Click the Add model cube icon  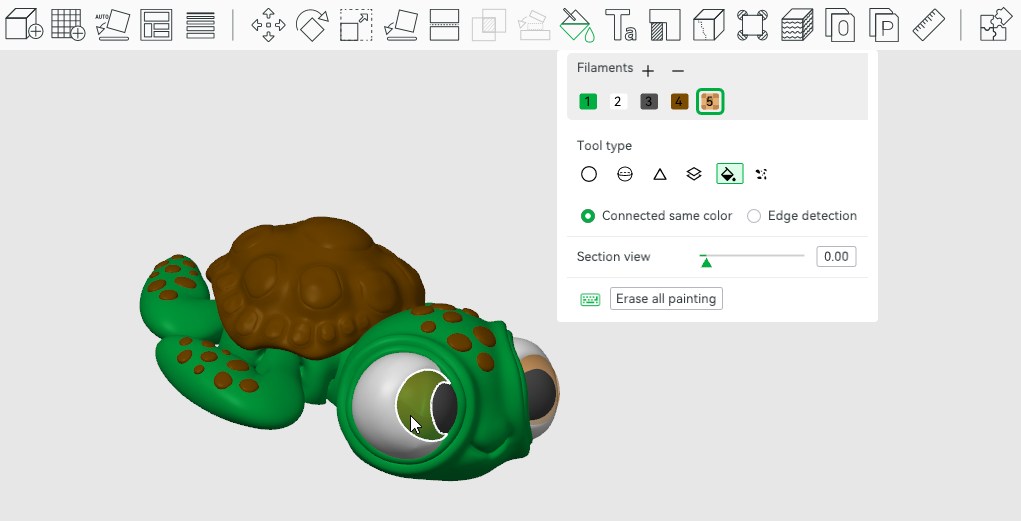[23, 24]
